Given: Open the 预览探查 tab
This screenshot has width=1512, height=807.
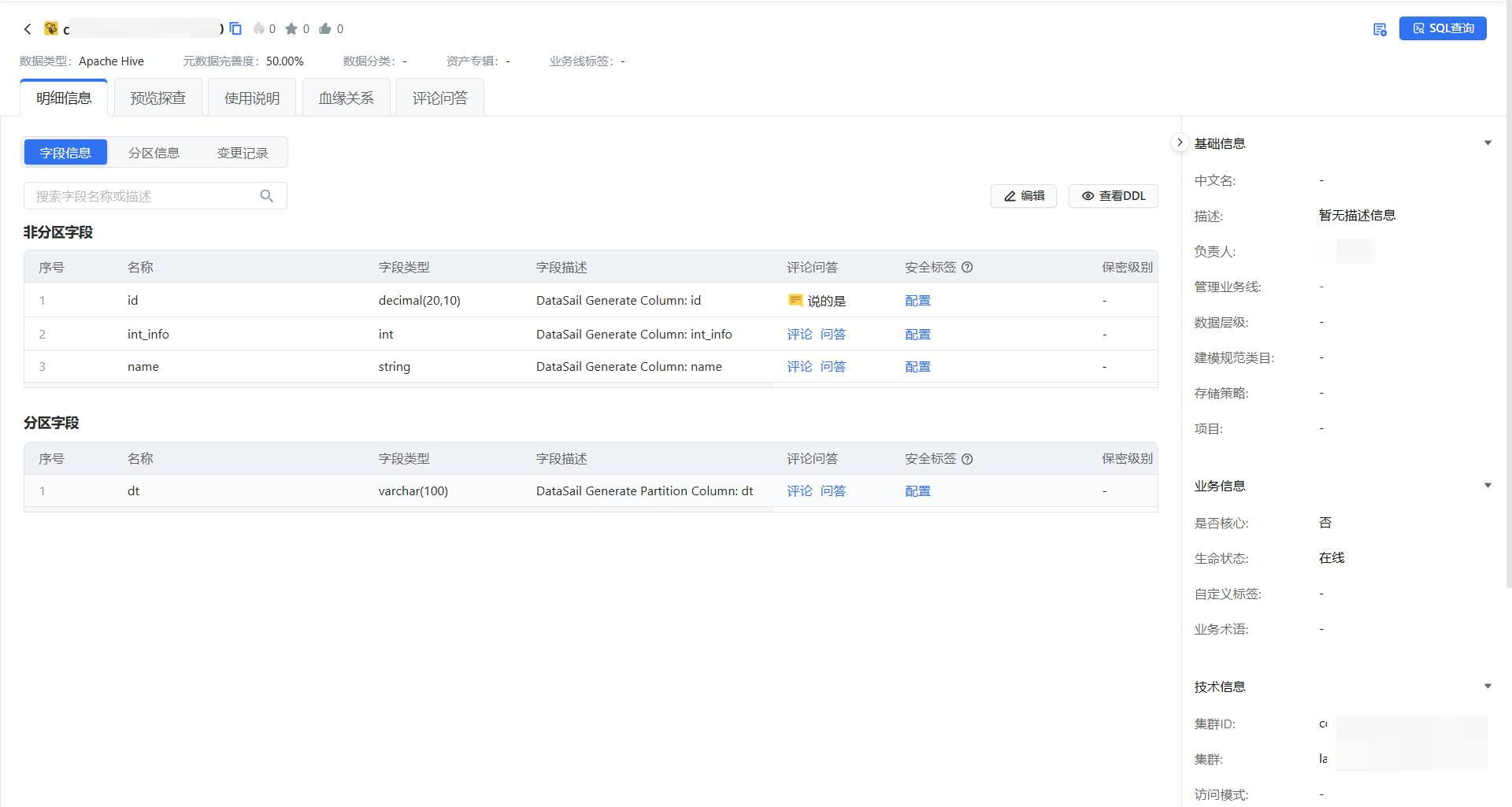Looking at the screenshot, I should tap(157, 98).
